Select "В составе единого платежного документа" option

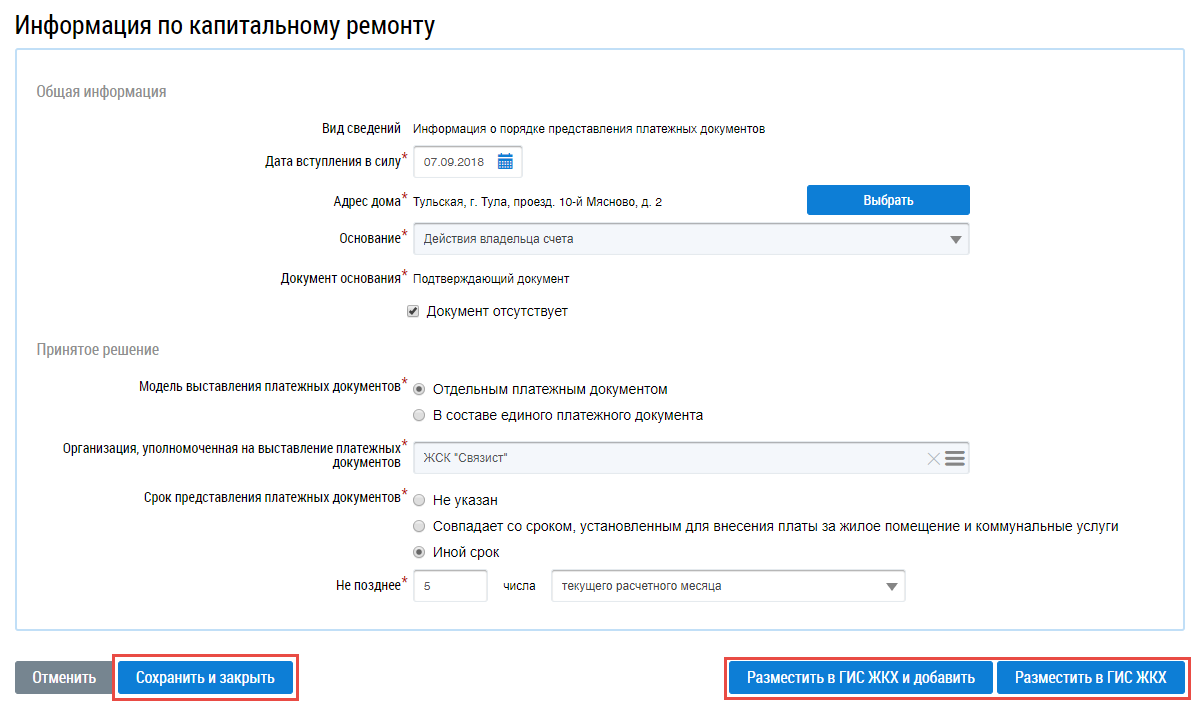(419, 415)
